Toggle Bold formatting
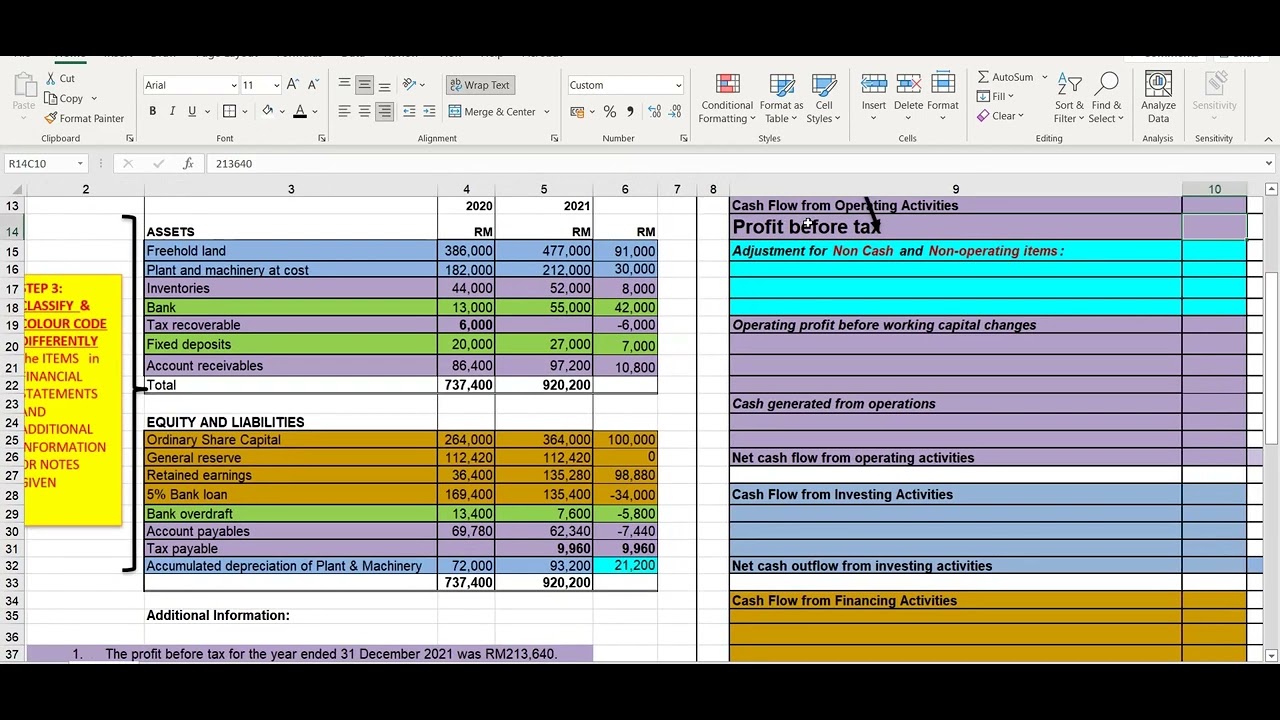The height and width of the screenshot is (720, 1280). tap(153, 112)
